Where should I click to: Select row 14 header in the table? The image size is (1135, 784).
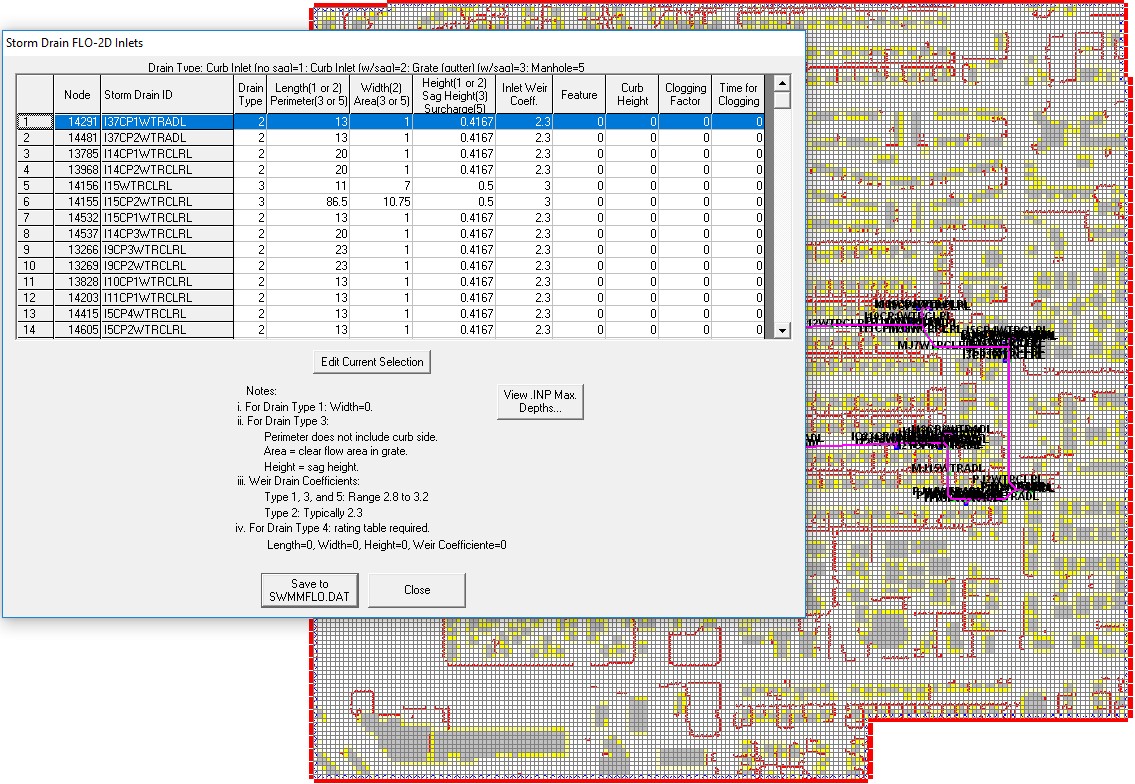[34, 330]
